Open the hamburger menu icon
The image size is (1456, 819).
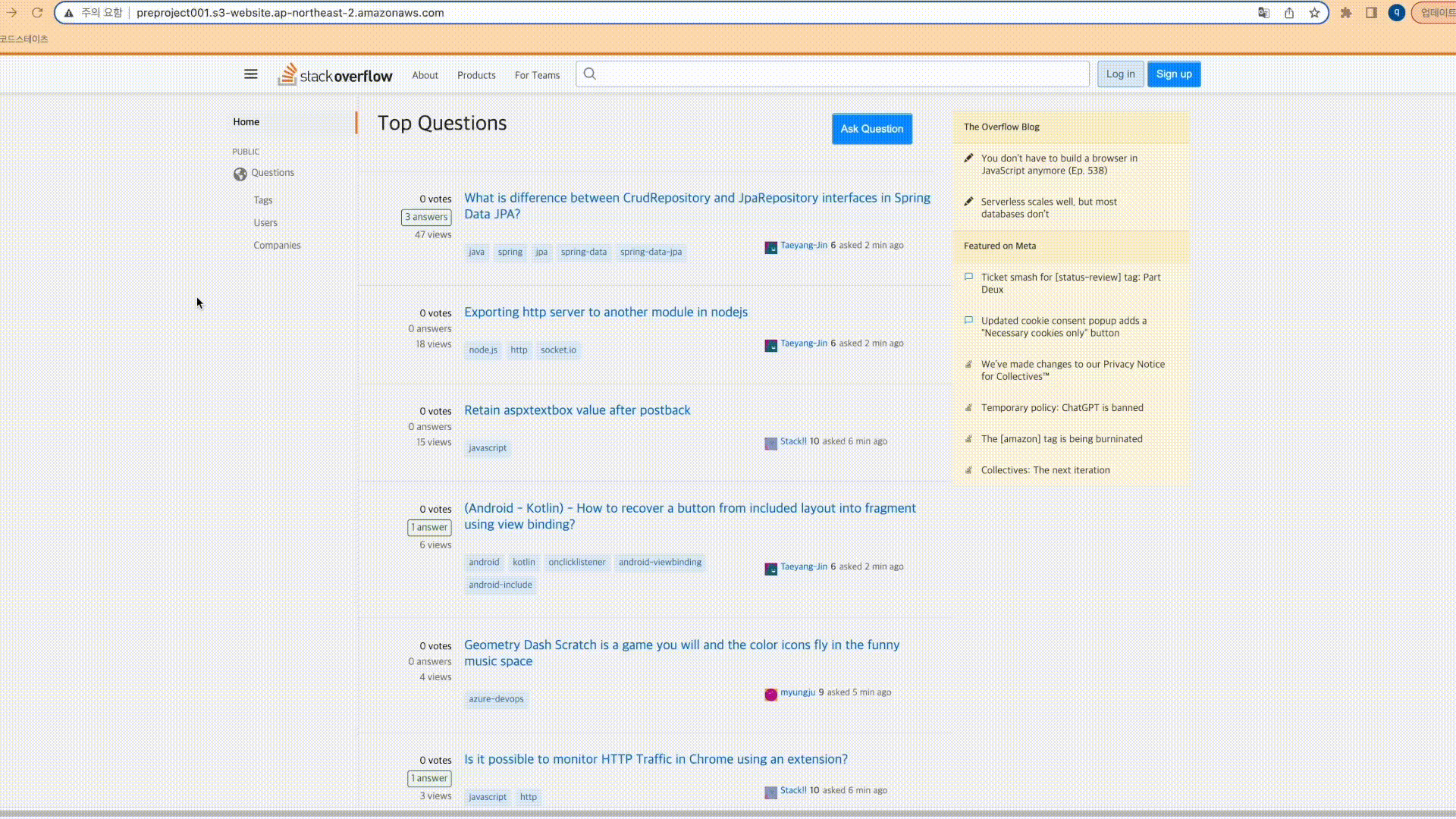251,74
